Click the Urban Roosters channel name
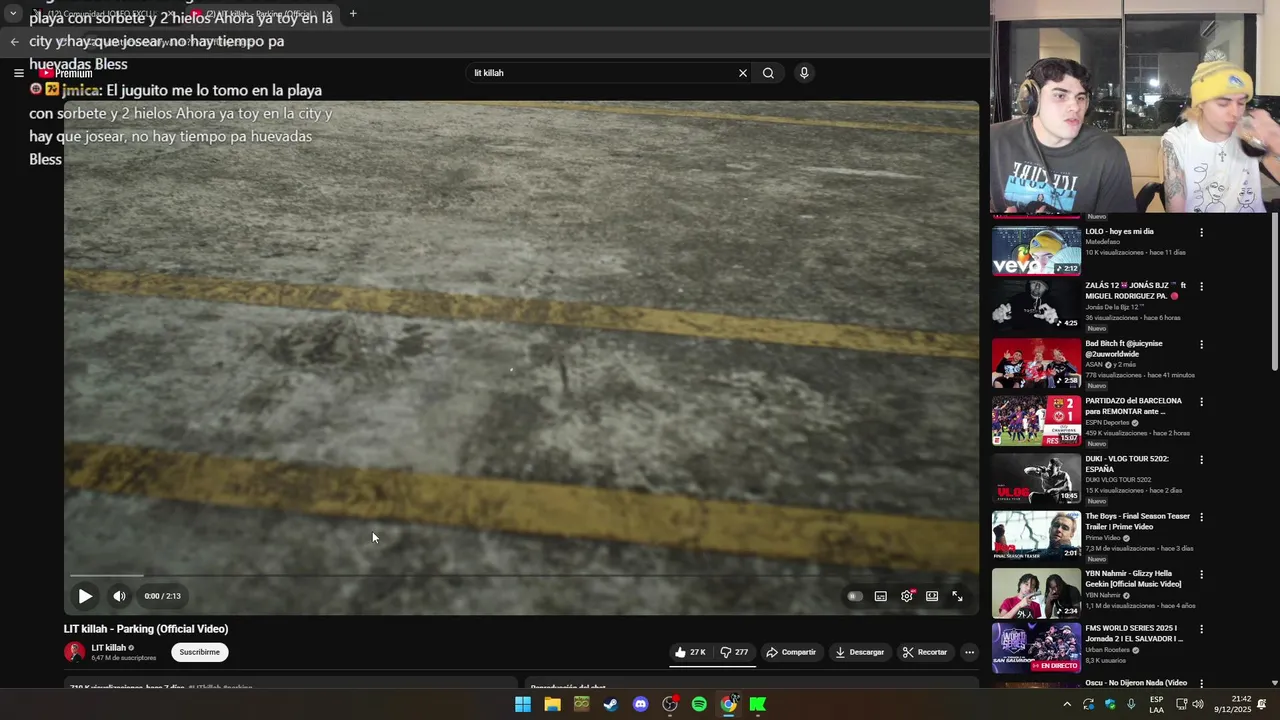This screenshot has height=720, width=1280. click(1107, 650)
